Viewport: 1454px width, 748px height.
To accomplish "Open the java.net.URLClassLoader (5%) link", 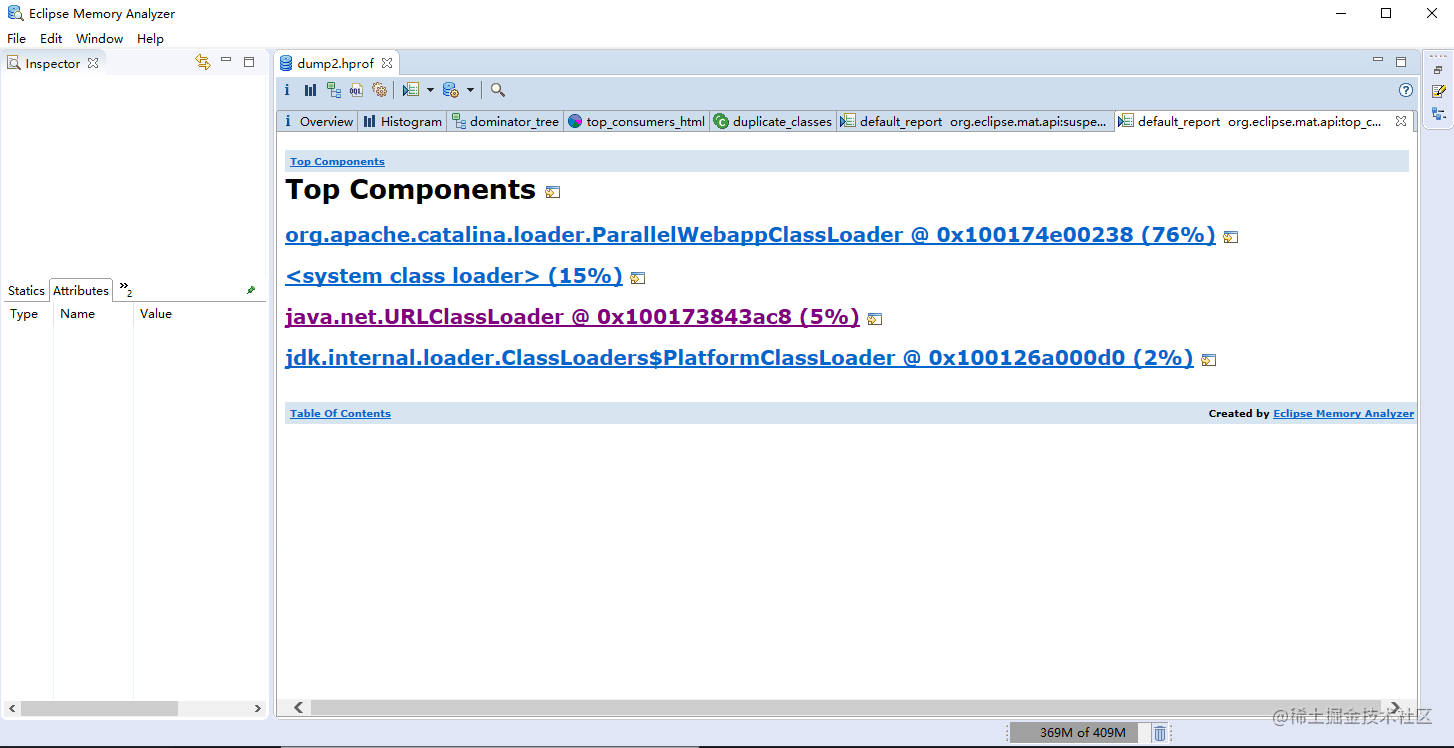I will coord(572,317).
